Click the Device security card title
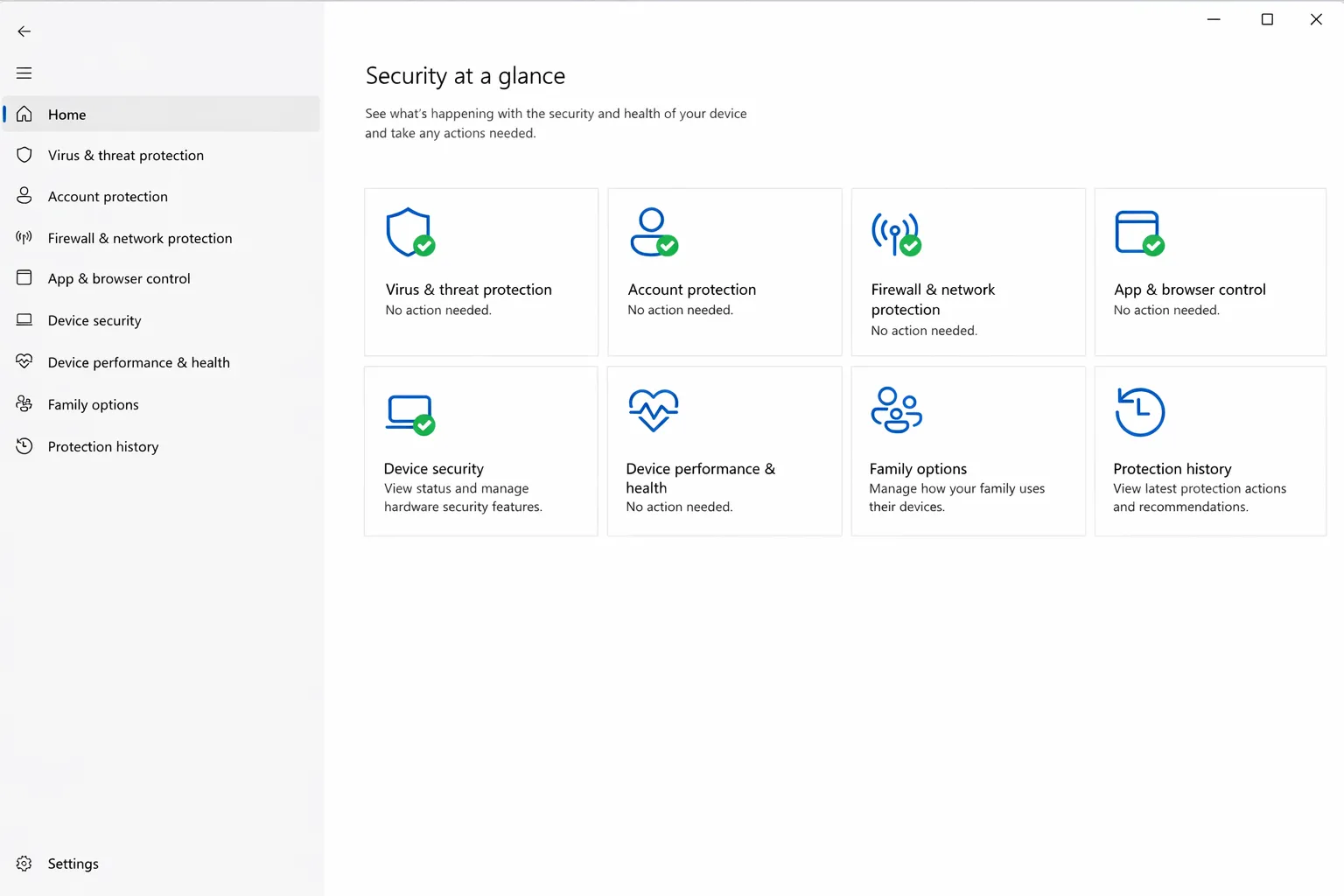The height and width of the screenshot is (896, 1344). pyautogui.click(x=433, y=469)
